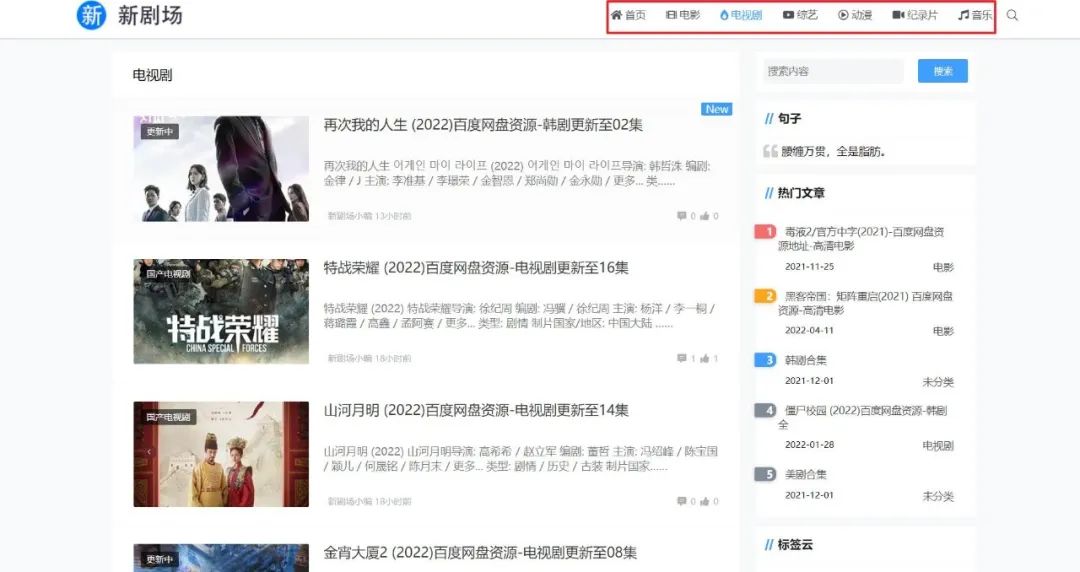Click rank badge 2 in 热门文章
Viewport: 1080px width, 572px height.
(x=765, y=296)
